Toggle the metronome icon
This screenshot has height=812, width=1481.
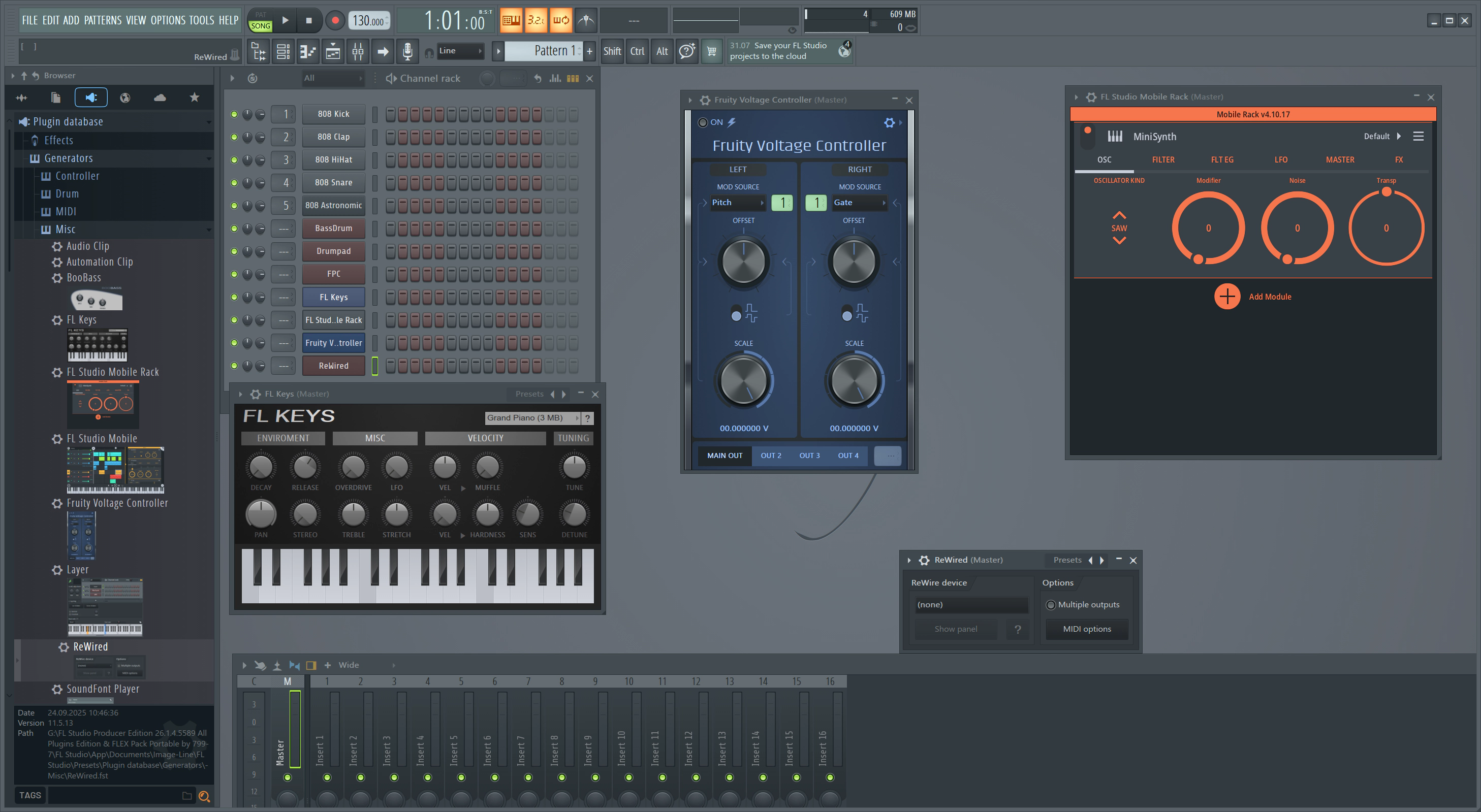coord(586,21)
